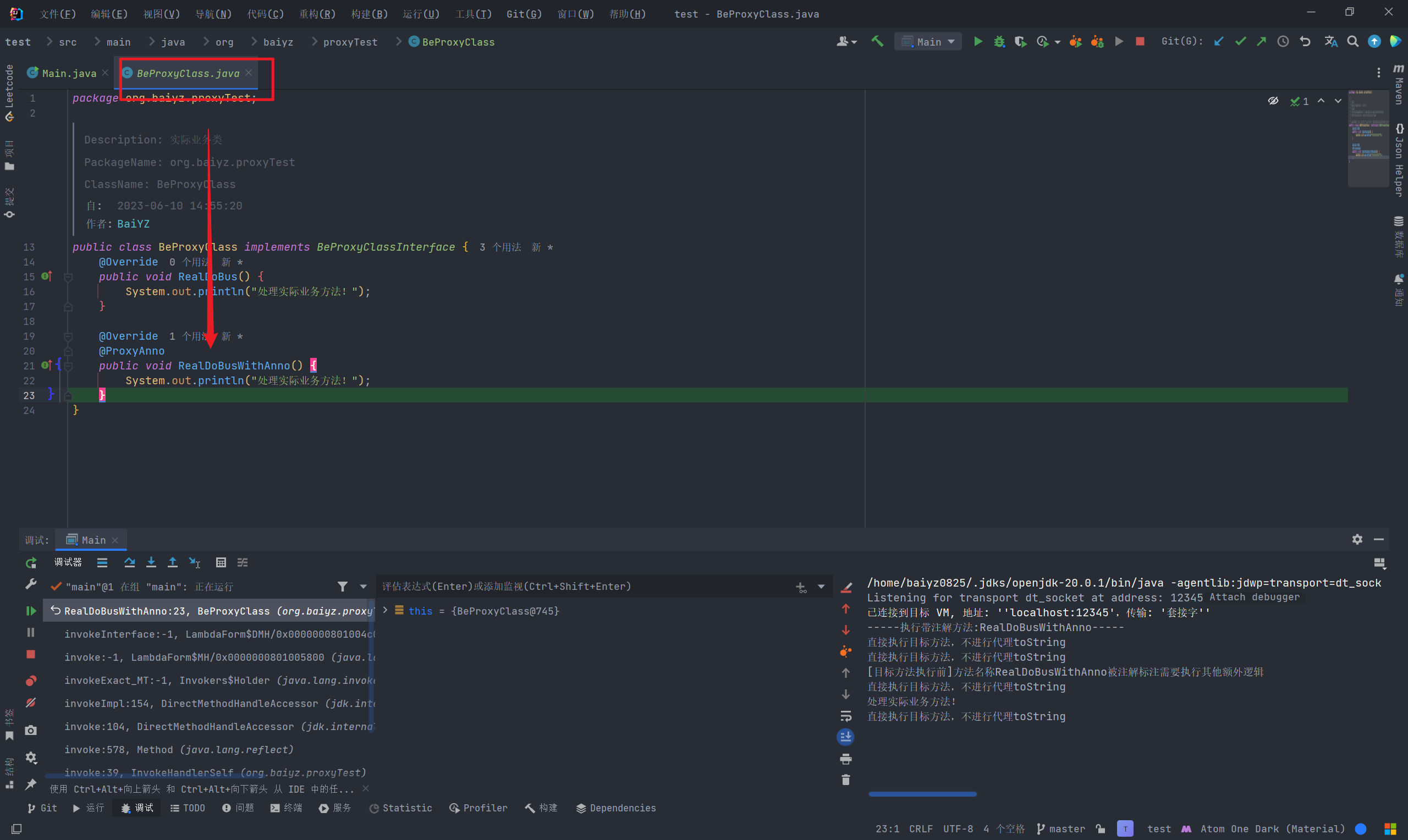The height and width of the screenshot is (840, 1408).
Task: Click the Attach debugger link in console
Action: pyautogui.click(x=1254, y=596)
